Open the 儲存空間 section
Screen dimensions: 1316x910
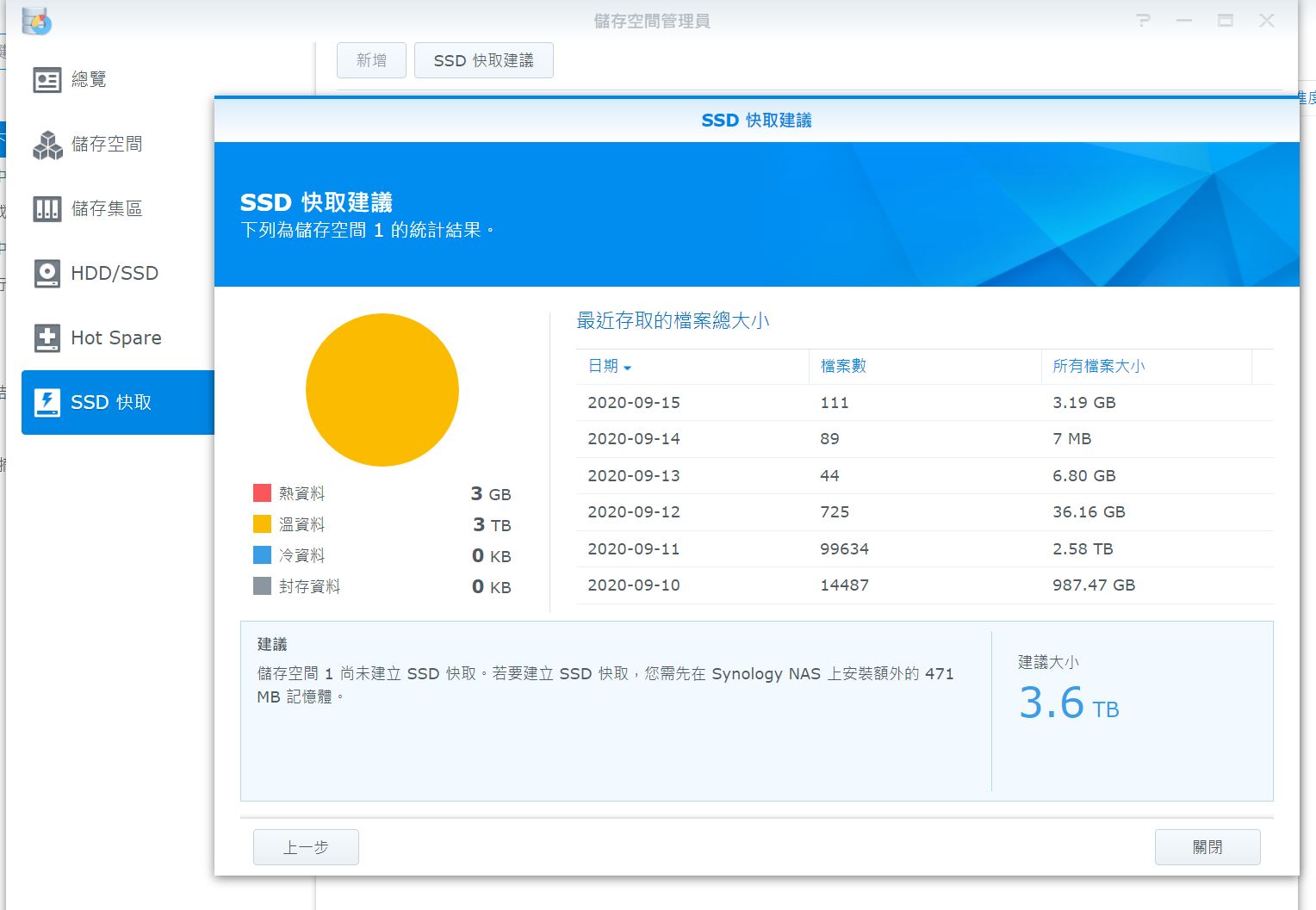click(x=118, y=145)
